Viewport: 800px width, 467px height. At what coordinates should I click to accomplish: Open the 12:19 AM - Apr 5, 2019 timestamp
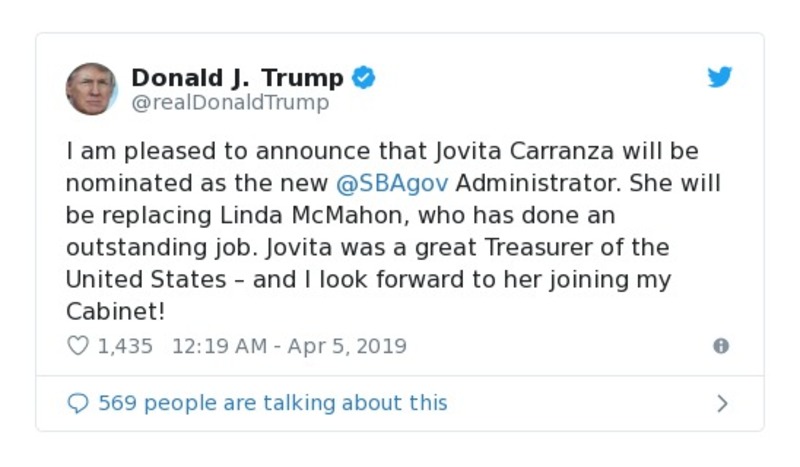[x=289, y=346]
